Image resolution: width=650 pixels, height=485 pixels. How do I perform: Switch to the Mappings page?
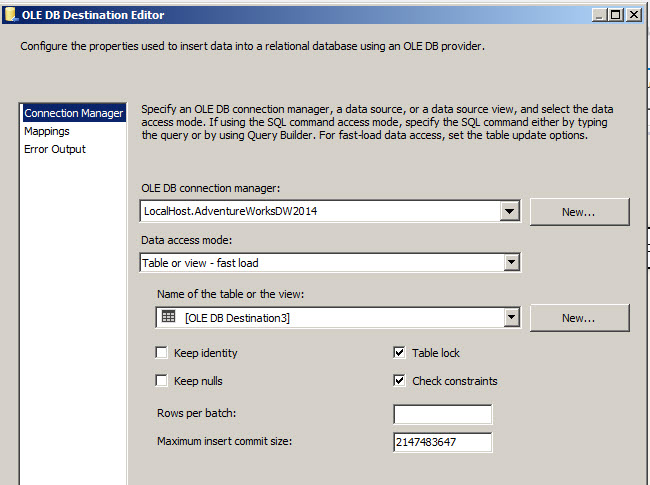point(47,131)
